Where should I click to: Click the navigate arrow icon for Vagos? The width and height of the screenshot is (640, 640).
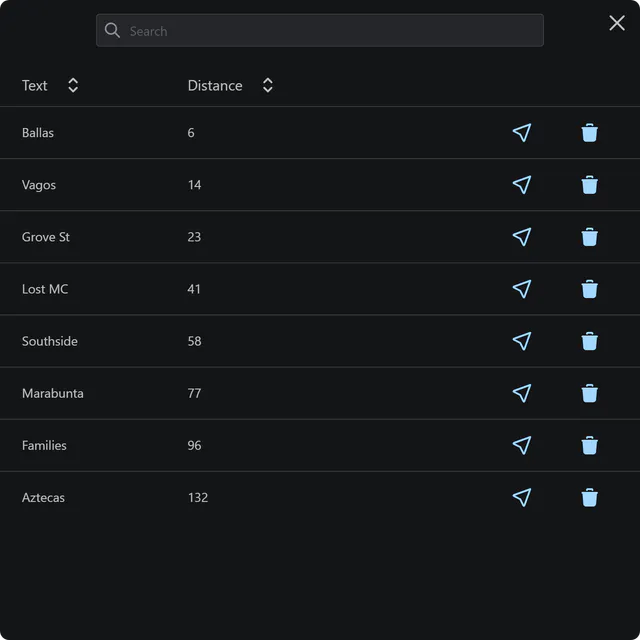(x=522, y=185)
